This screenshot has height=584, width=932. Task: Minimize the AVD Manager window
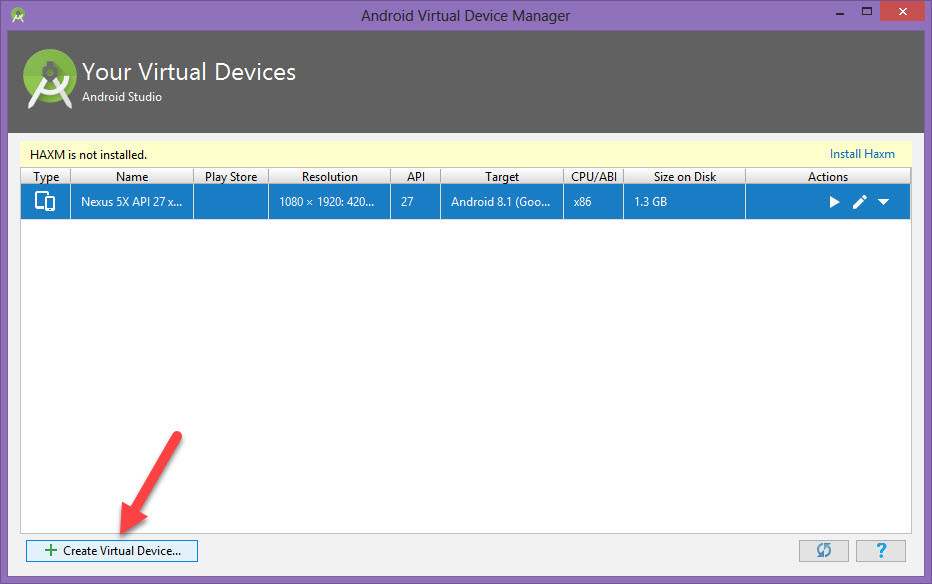point(840,12)
